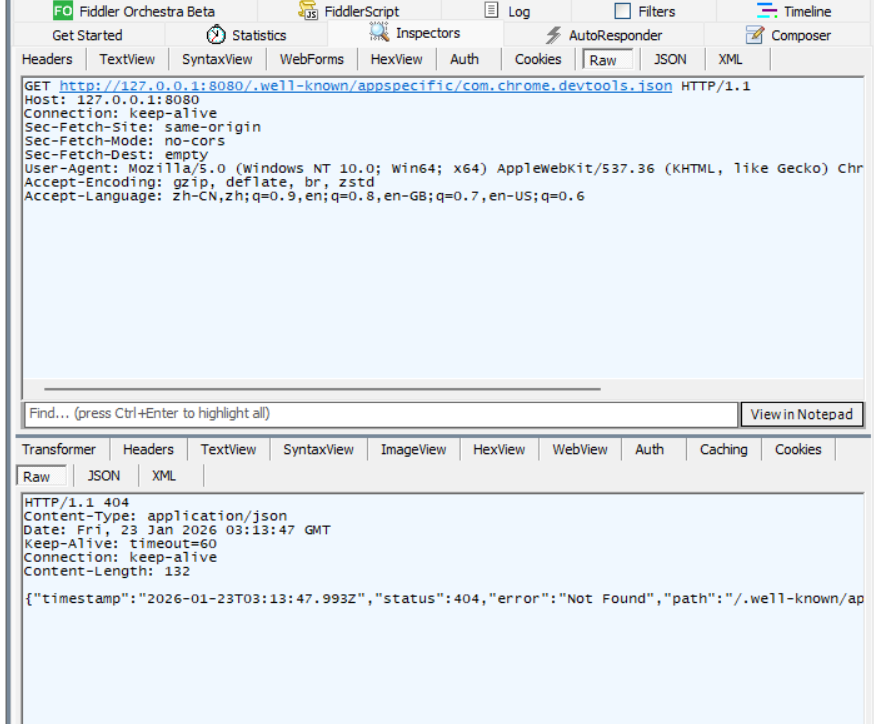Select the request HexView tab
Viewport: 874px width, 724px height.
click(x=396, y=59)
